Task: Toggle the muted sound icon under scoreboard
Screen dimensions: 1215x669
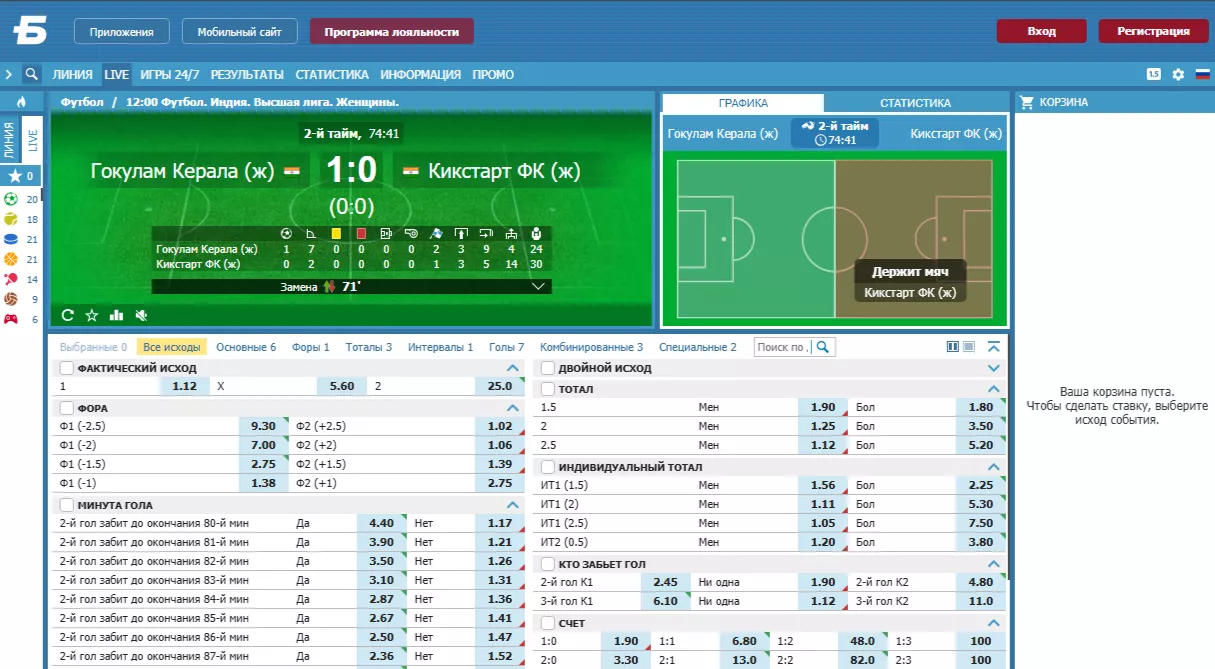Action: [141, 315]
